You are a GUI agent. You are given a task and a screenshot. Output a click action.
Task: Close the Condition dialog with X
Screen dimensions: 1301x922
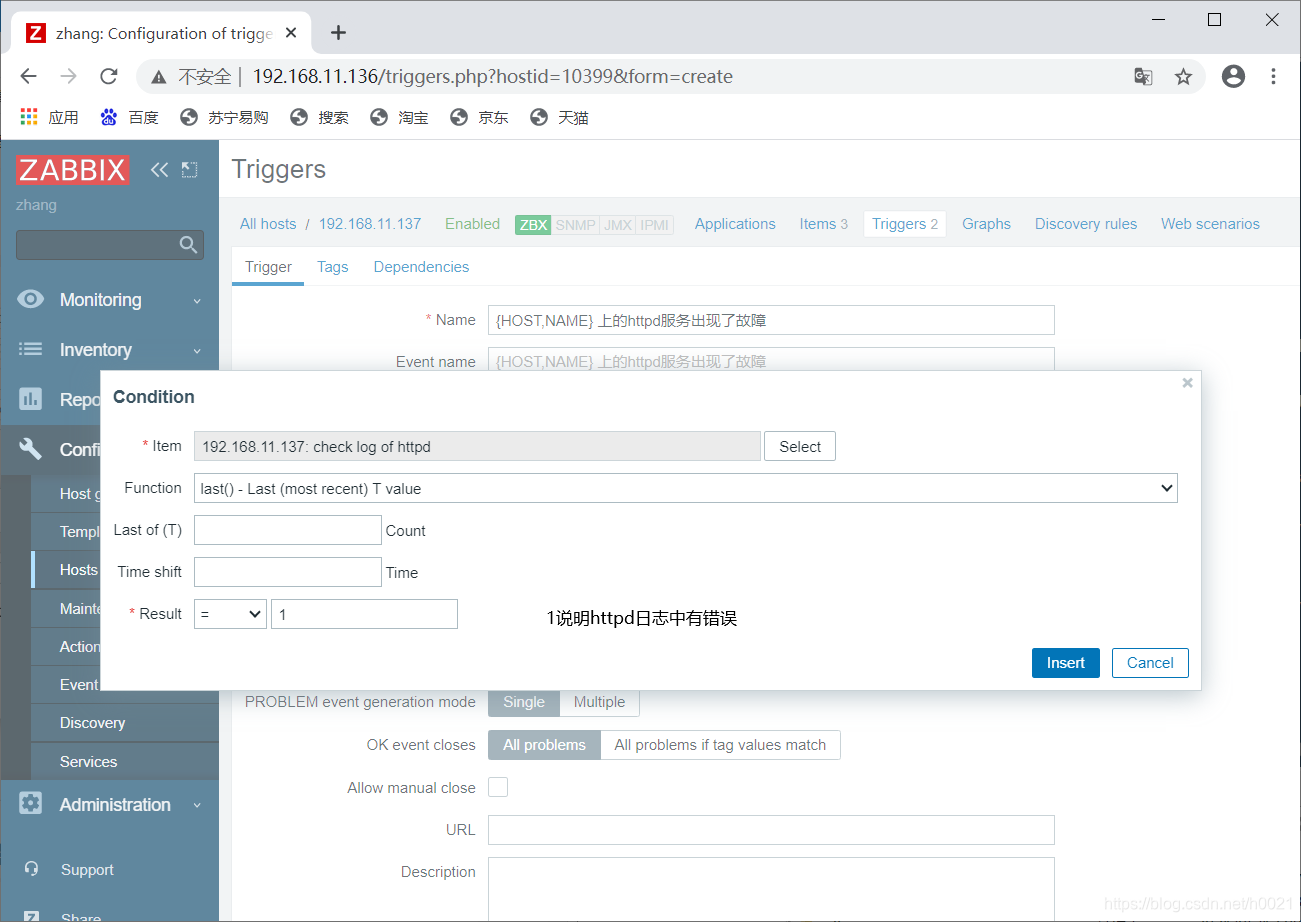pyautogui.click(x=1187, y=383)
